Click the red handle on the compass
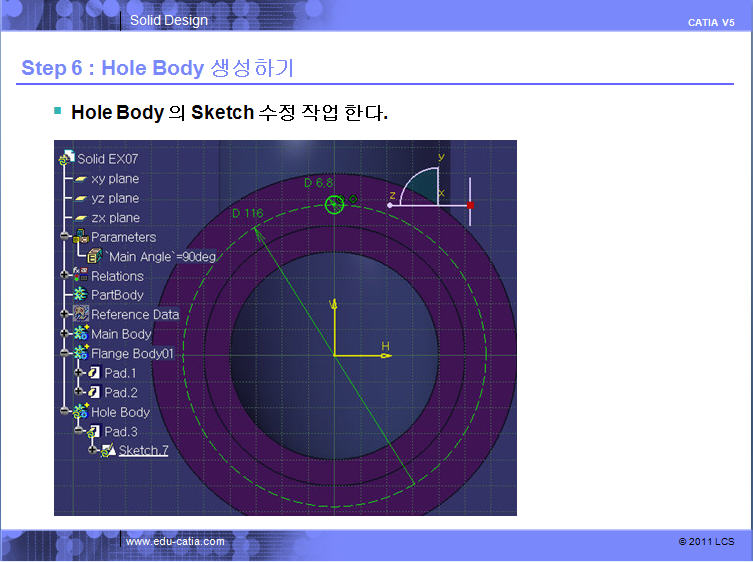Image resolution: width=753 pixels, height=562 pixels. click(470, 205)
